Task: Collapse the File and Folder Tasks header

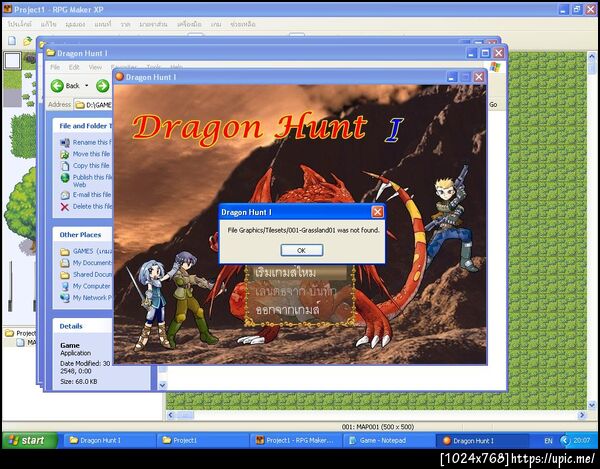Action: 83,125
